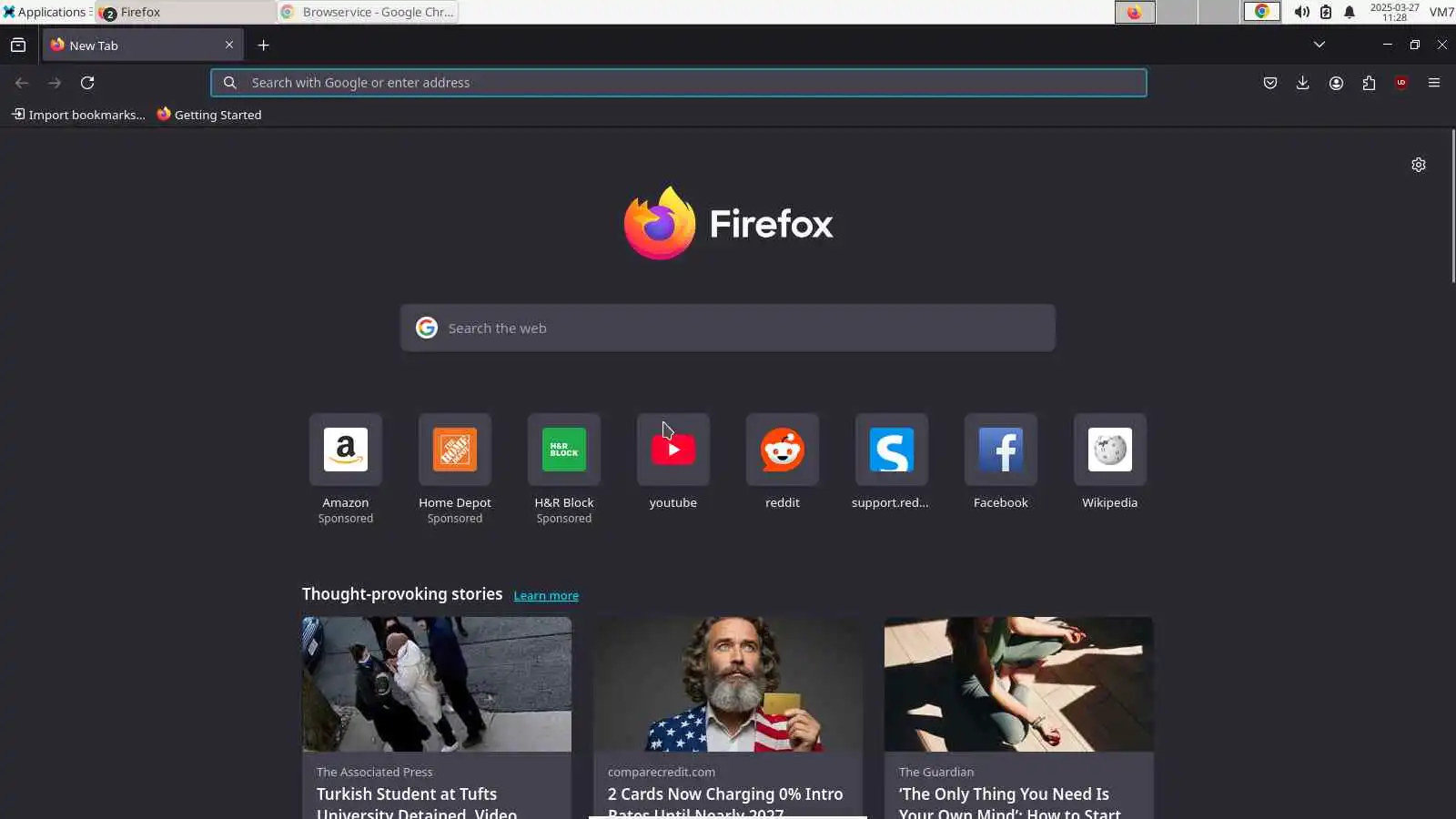This screenshot has width=1456, height=819.
Task: Open the Extensions puzzle-piece menu
Action: (x=1369, y=83)
